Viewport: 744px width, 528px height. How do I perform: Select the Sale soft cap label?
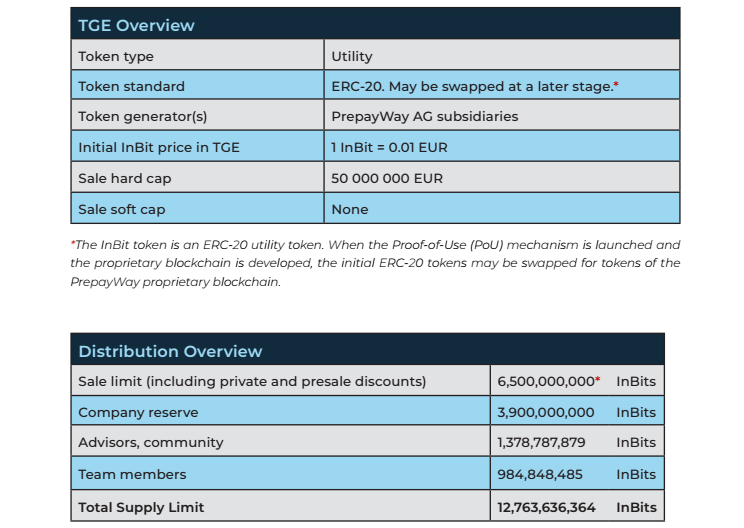pos(122,209)
